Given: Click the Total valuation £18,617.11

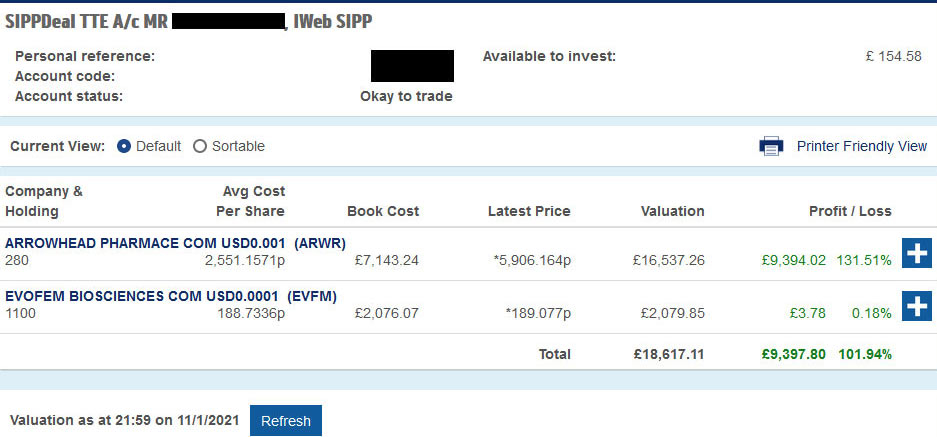Looking at the screenshot, I should click(669, 355).
